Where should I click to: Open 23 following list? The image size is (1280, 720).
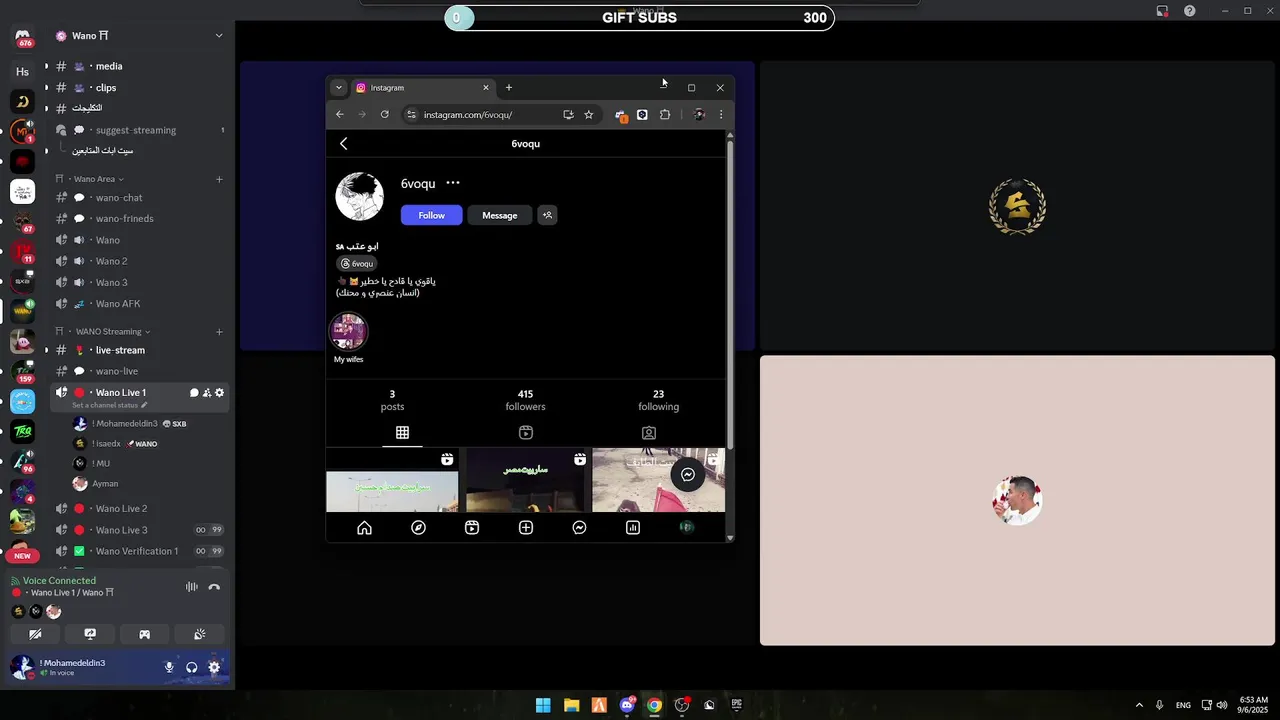[x=658, y=400]
